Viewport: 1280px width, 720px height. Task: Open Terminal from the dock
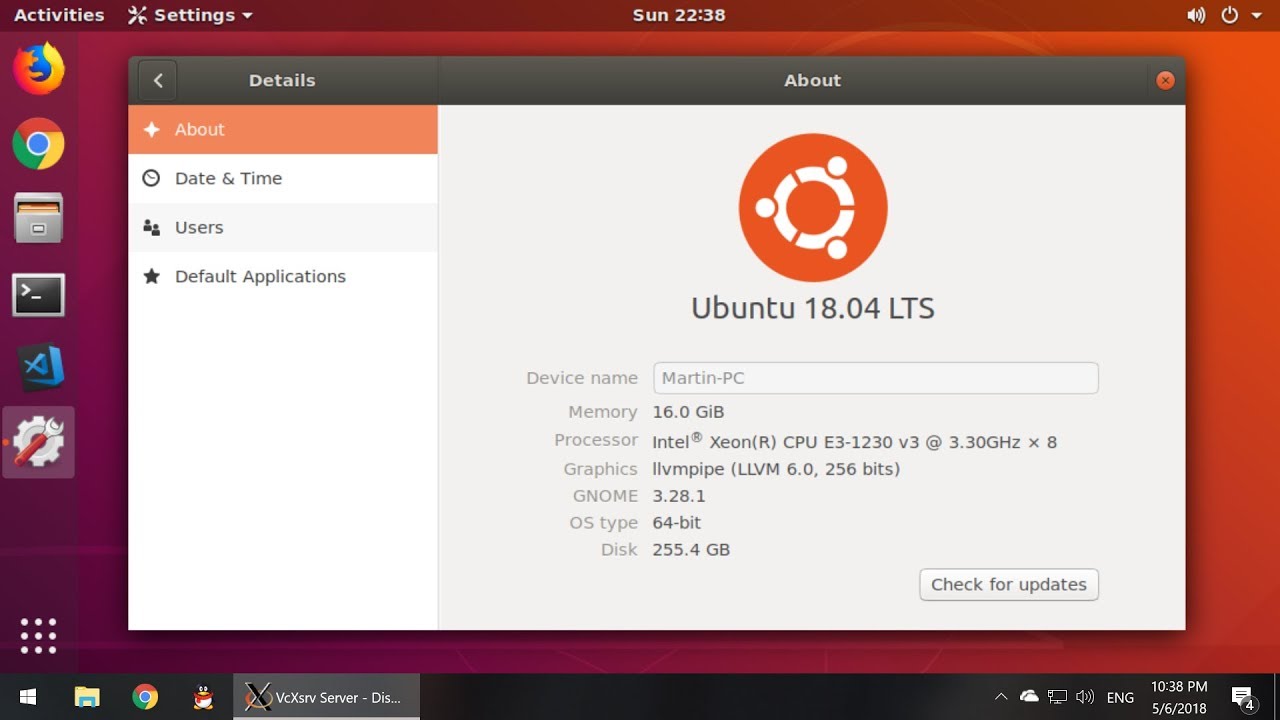coord(38,295)
